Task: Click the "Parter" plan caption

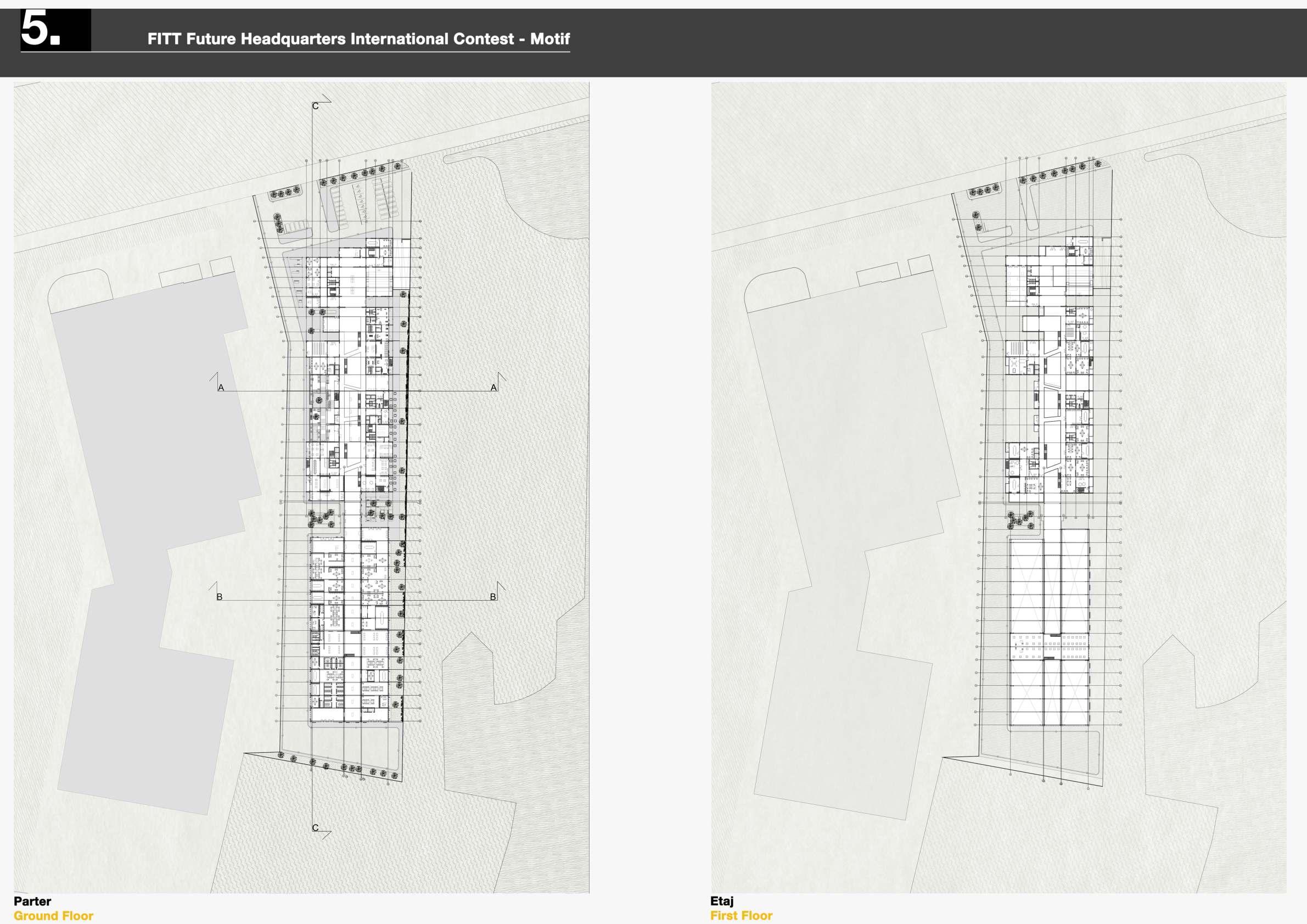Action: tap(32, 901)
